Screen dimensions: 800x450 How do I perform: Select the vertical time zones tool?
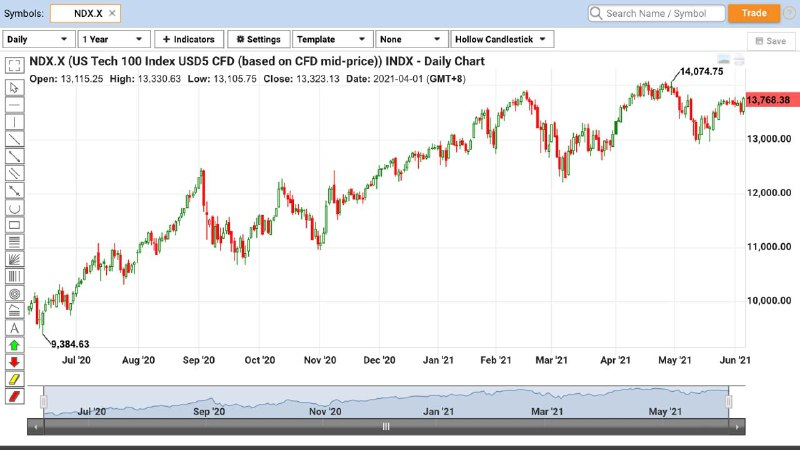pyautogui.click(x=14, y=277)
